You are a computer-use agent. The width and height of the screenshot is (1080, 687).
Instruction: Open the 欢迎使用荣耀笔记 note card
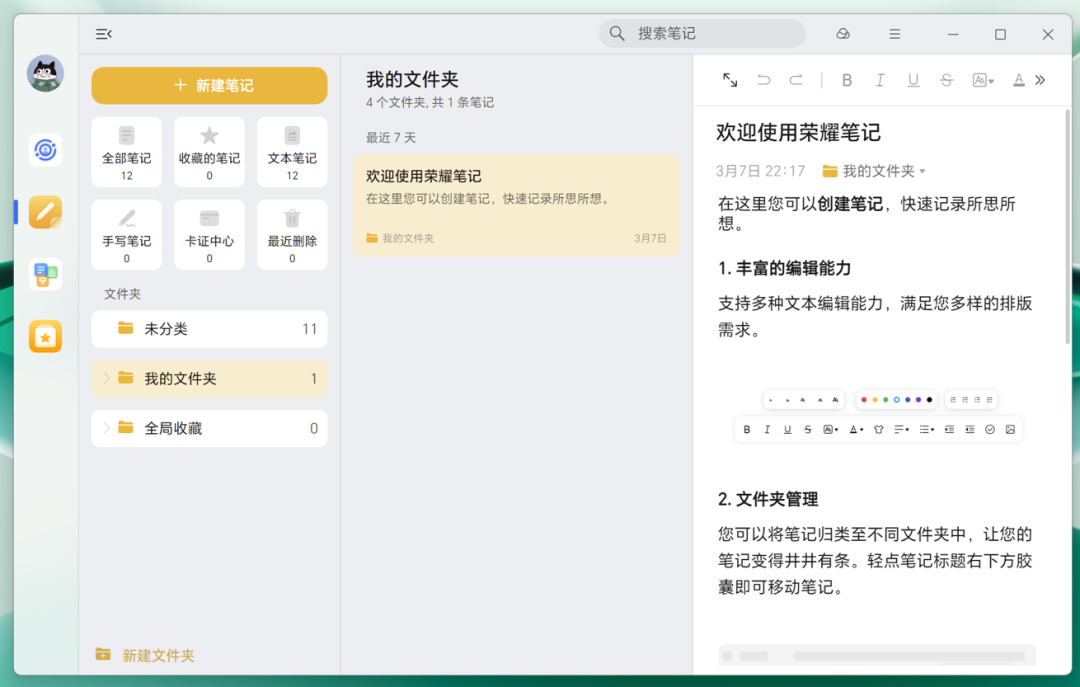(x=517, y=205)
